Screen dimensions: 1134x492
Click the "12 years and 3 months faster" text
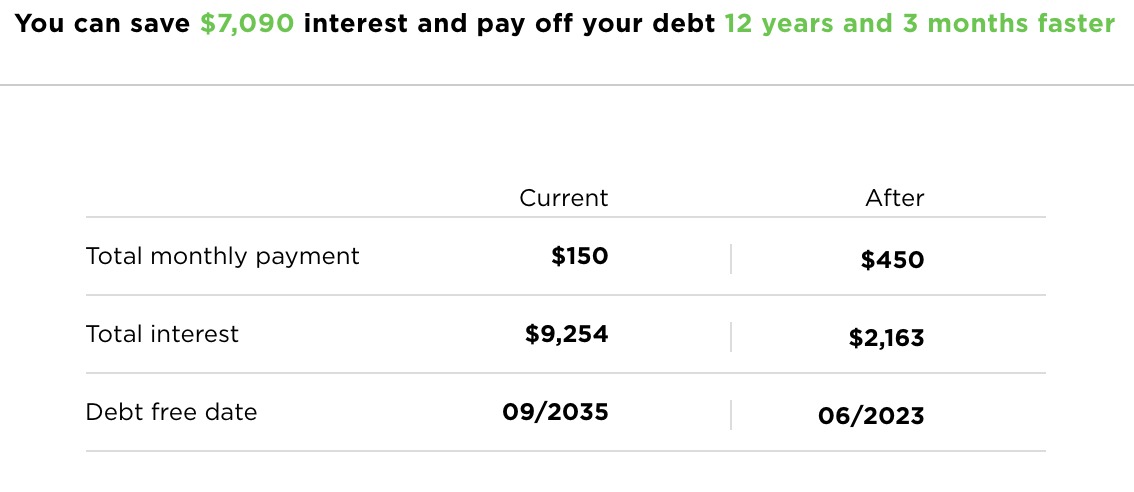pos(919,23)
